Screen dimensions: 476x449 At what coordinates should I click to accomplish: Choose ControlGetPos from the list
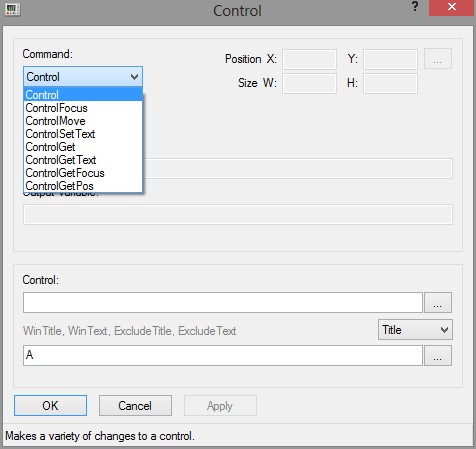click(83, 186)
